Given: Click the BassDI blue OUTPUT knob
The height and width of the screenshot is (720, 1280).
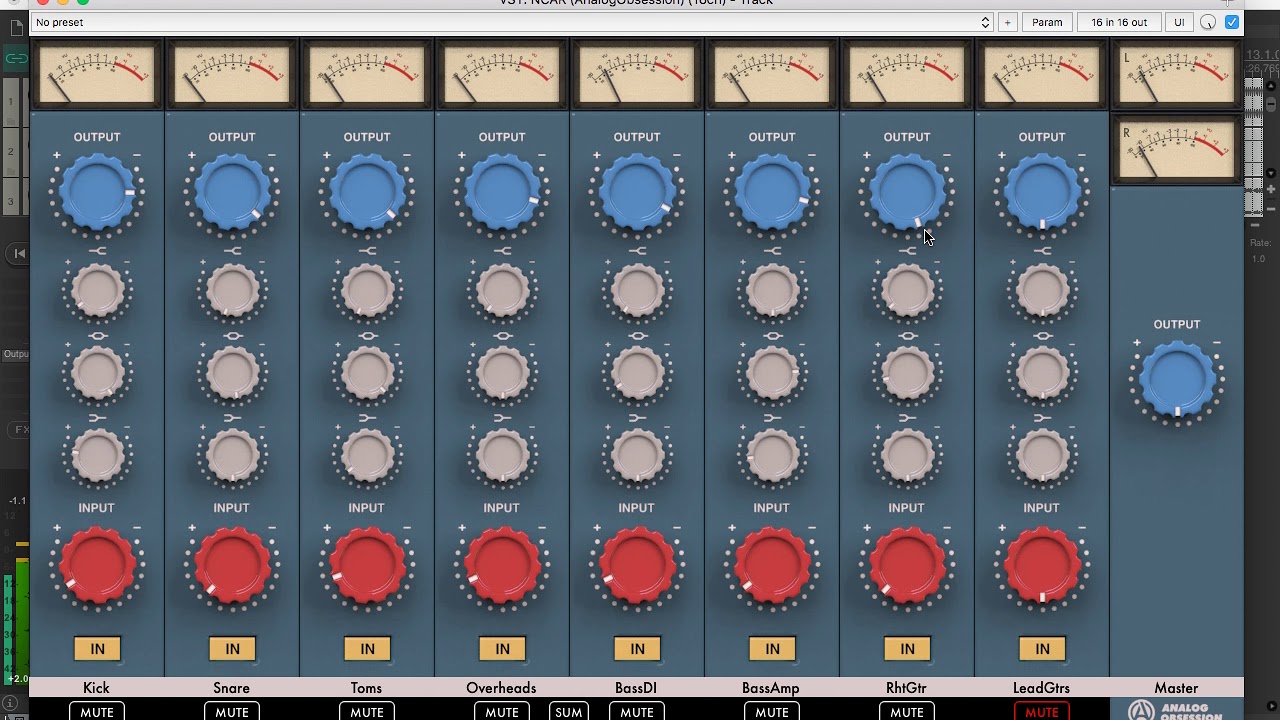Looking at the screenshot, I should [x=637, y=193].
